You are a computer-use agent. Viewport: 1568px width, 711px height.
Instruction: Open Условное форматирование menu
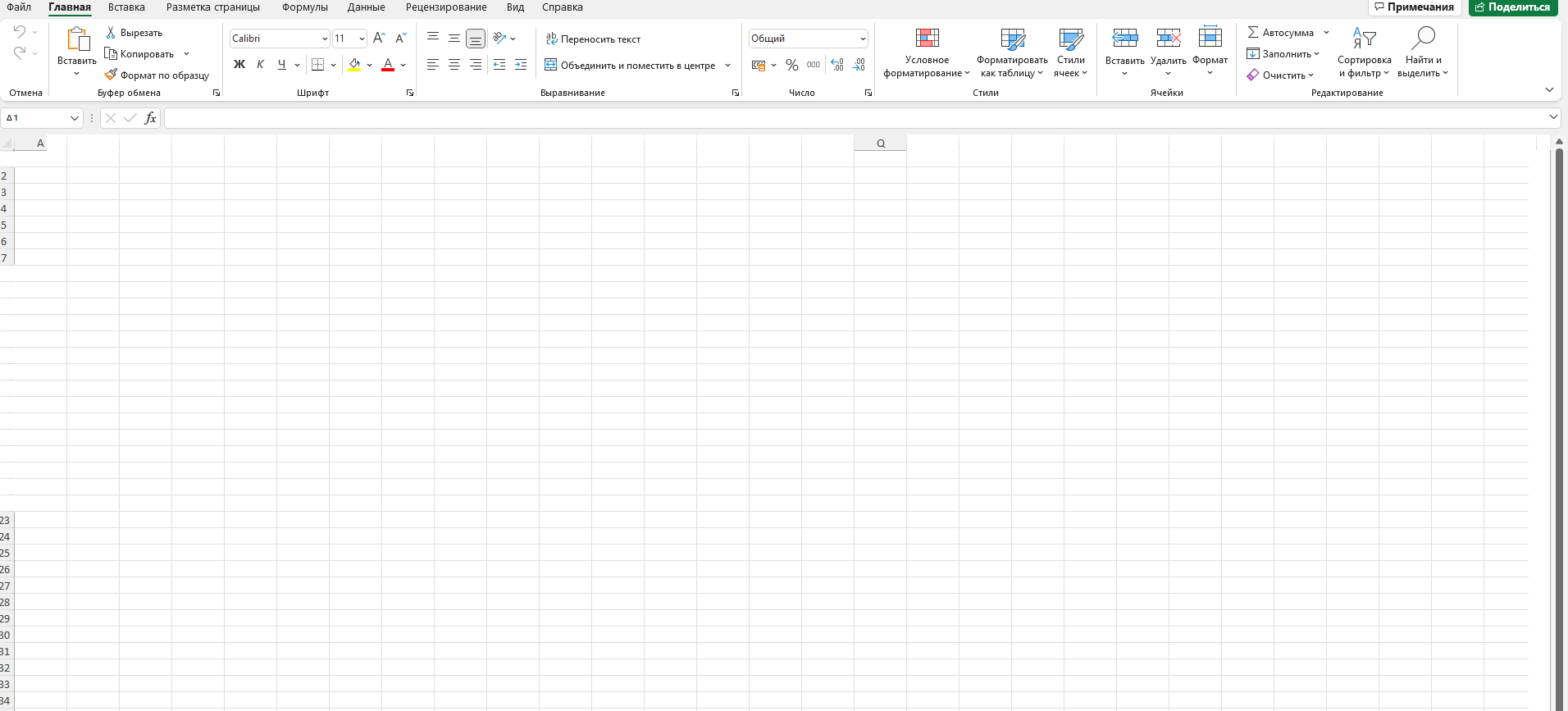coord(927,52)
